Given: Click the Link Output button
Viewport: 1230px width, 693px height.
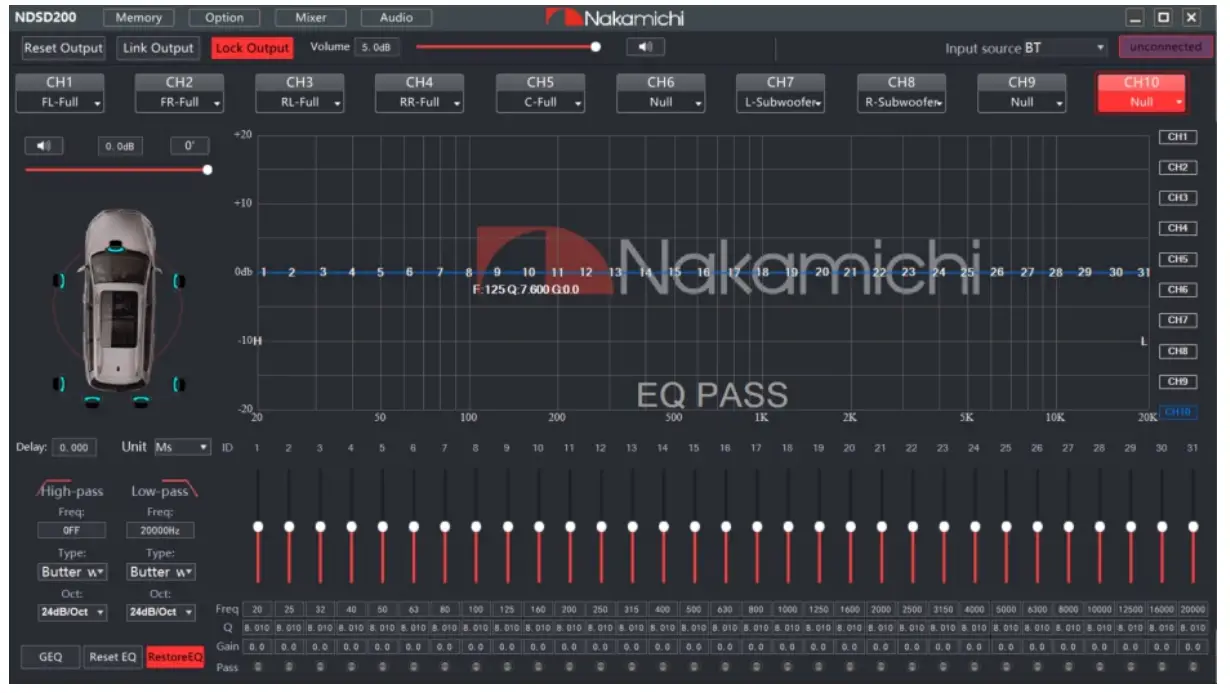Looking at the screenshot, I should tap(158, 48).
